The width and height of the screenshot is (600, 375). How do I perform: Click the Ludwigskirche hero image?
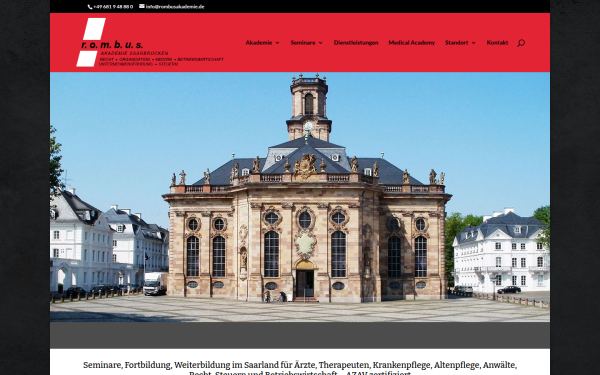click(300, 197)
